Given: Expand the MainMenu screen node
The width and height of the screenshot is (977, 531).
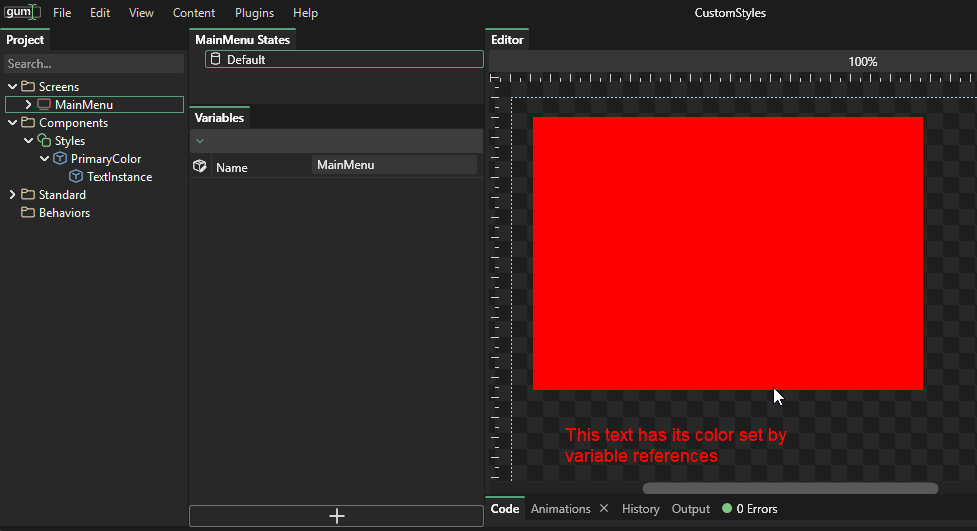Looking at the screenshot, I should pyautogui.click(x=28, y=105).
